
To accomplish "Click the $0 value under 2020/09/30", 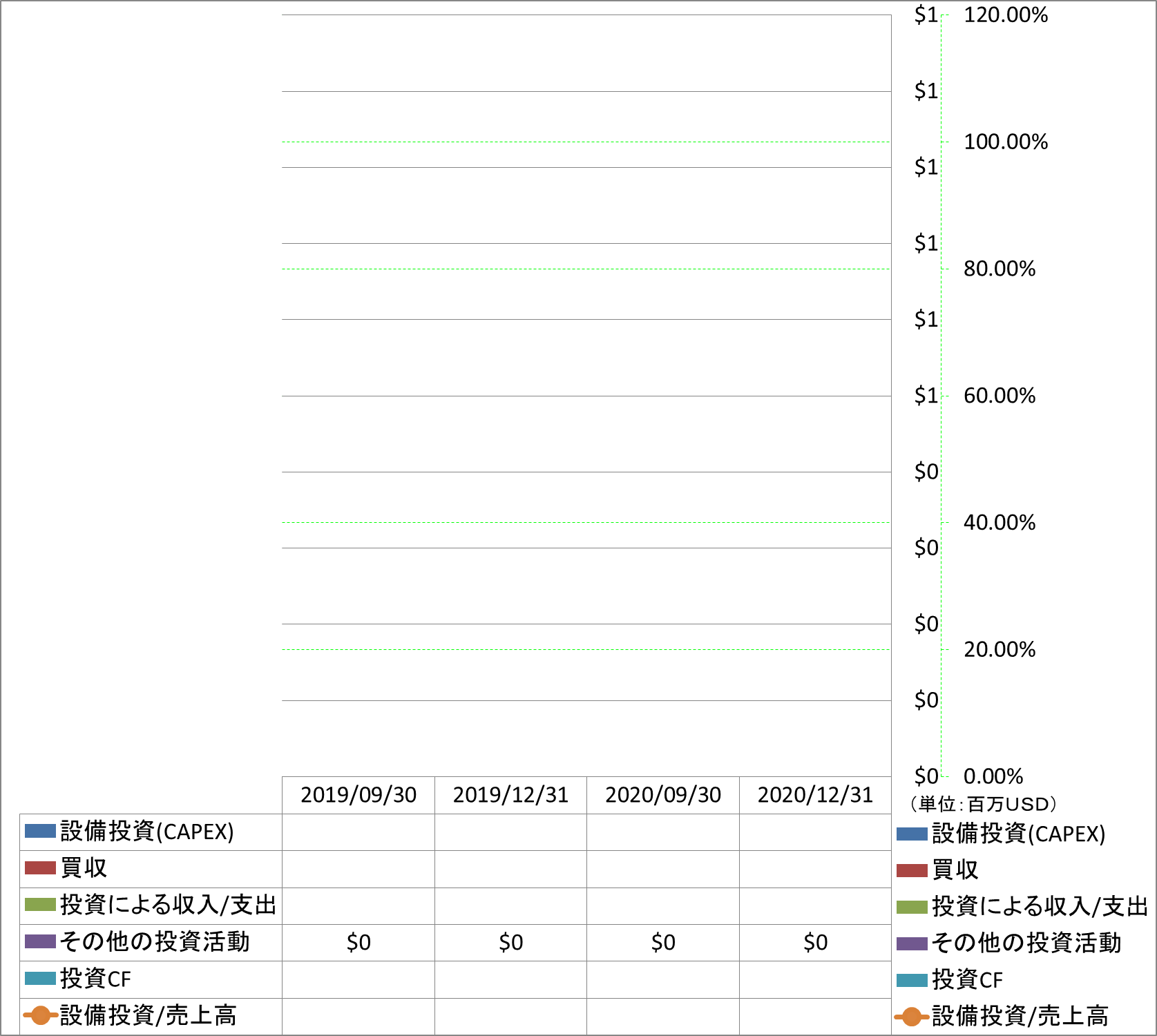I will 663,942.
